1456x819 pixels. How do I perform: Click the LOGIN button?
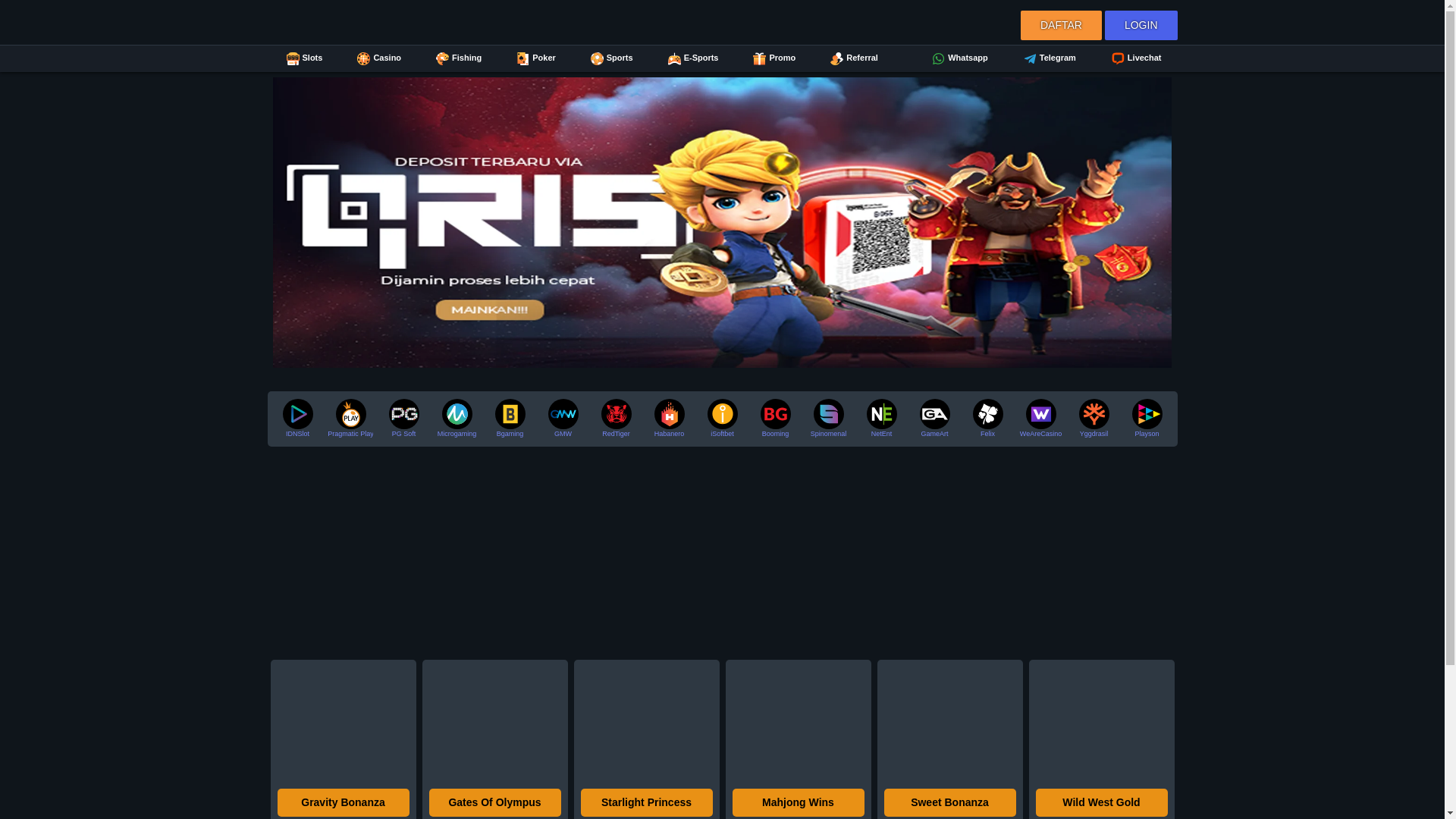tap(1141, 25)
